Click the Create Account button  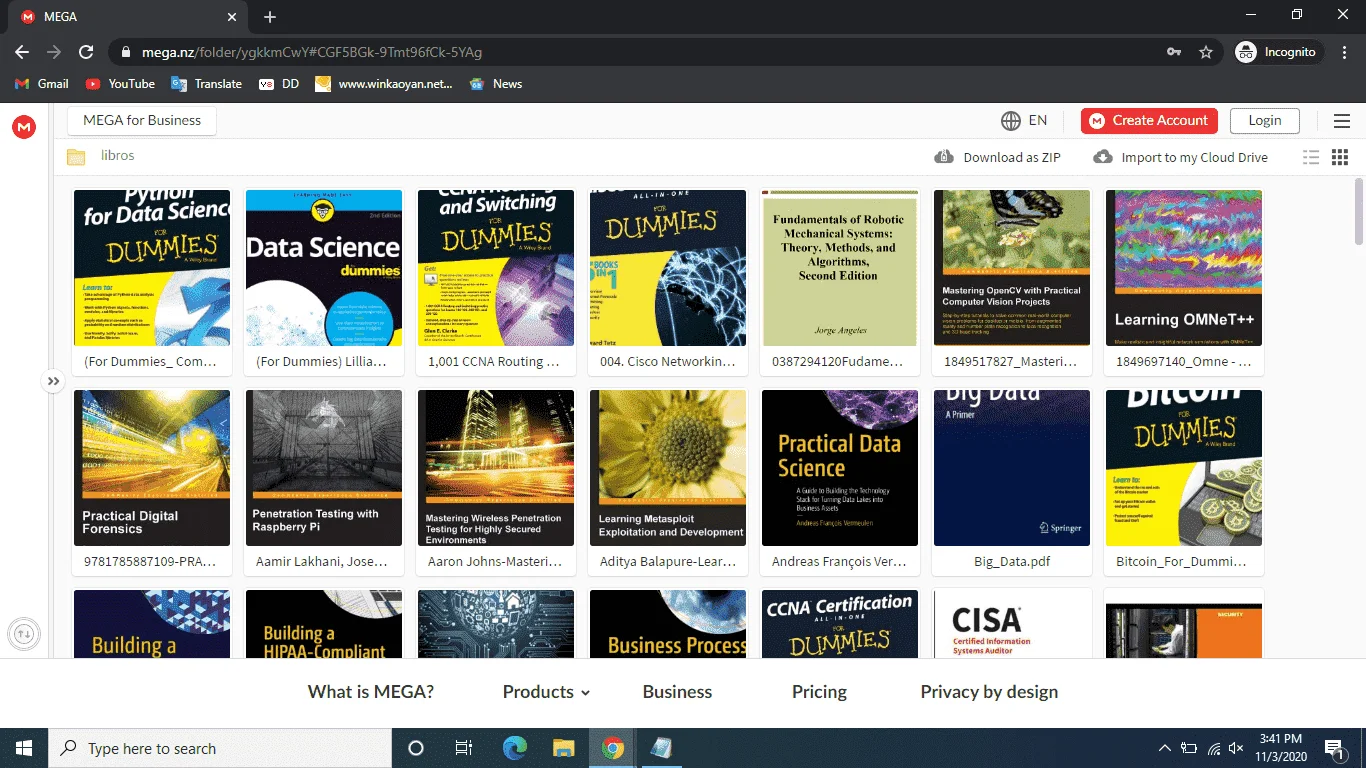pyautogui.click(x=1149, y=121)
